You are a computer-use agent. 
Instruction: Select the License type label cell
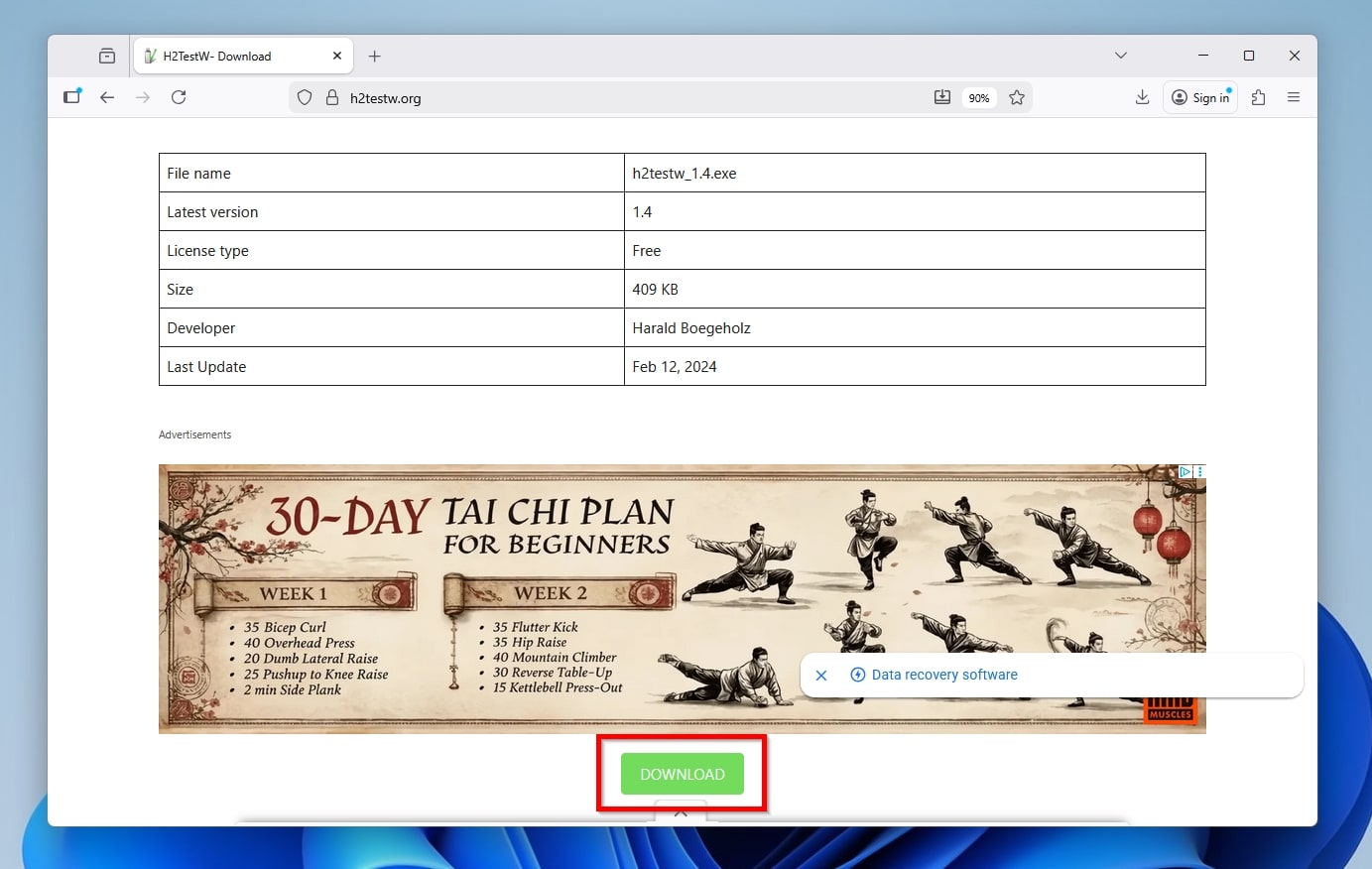[392, 250]
